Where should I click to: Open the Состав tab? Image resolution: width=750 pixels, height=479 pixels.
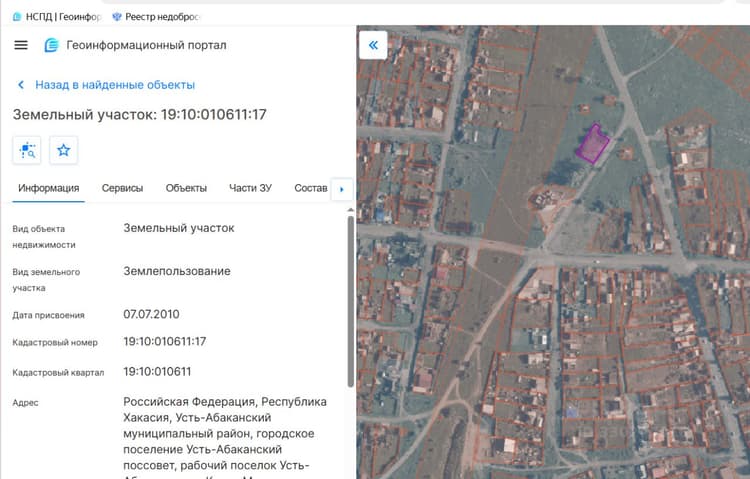[311, 188]
